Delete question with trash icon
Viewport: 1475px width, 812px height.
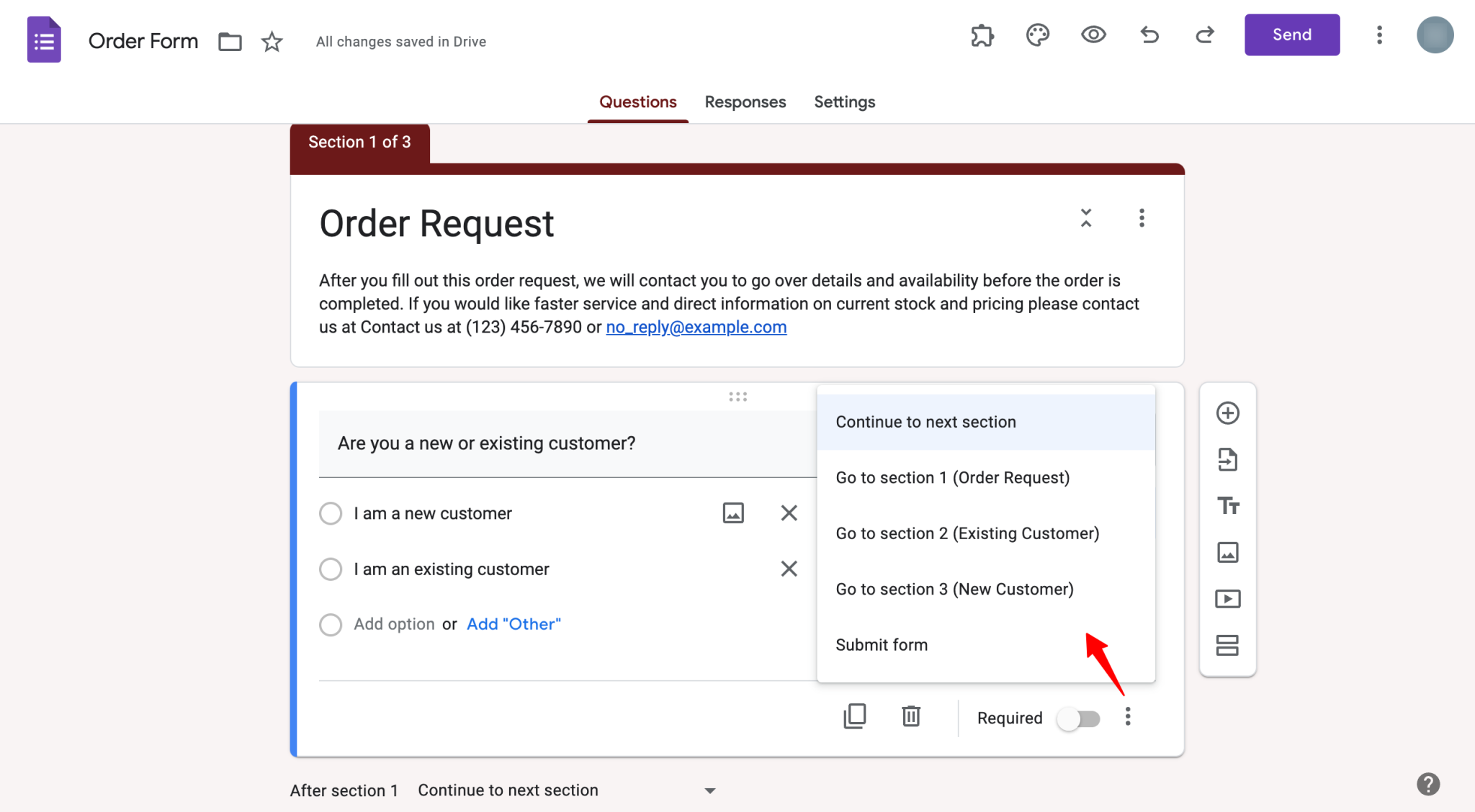[x=911, y=717]
